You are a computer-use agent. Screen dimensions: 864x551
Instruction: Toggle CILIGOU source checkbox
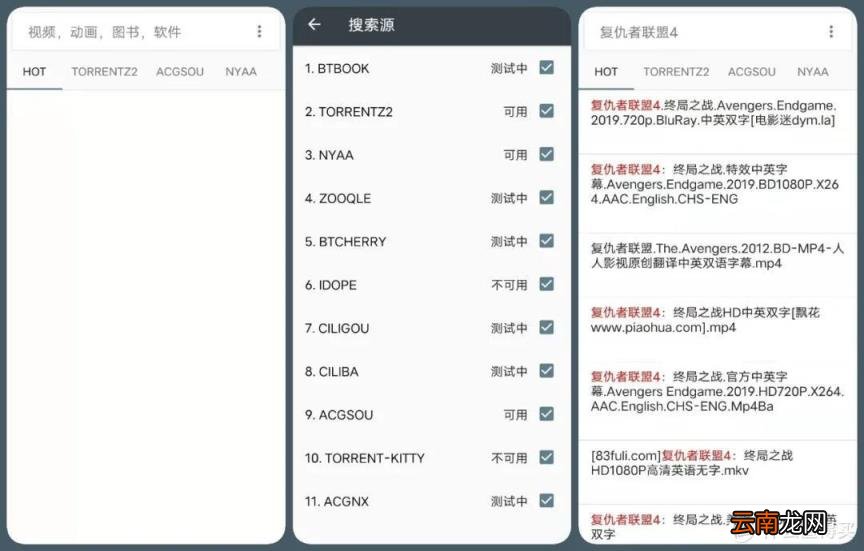coord(547,327)
